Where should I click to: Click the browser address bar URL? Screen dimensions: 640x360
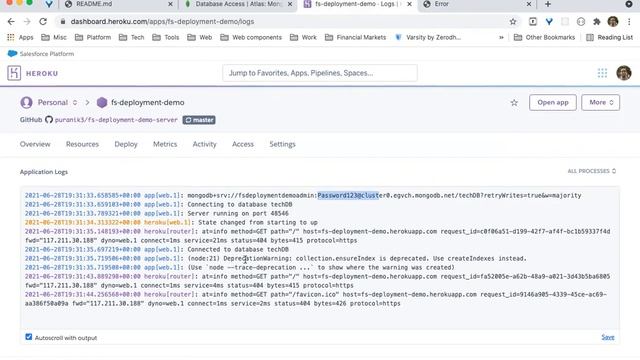point(162,22)
